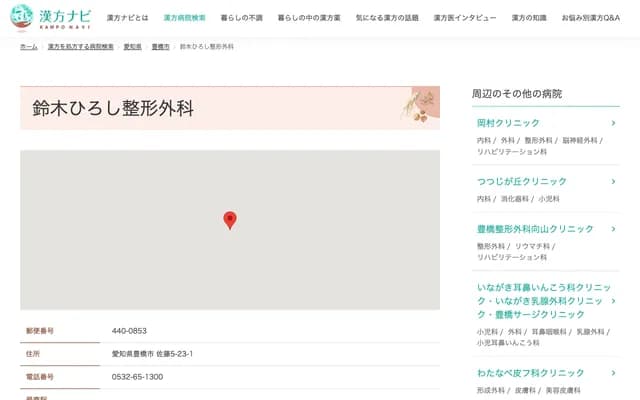Screen dimensions: 640x400
Task: Click the 郵便番号 row label
Action: click(40, 331)
